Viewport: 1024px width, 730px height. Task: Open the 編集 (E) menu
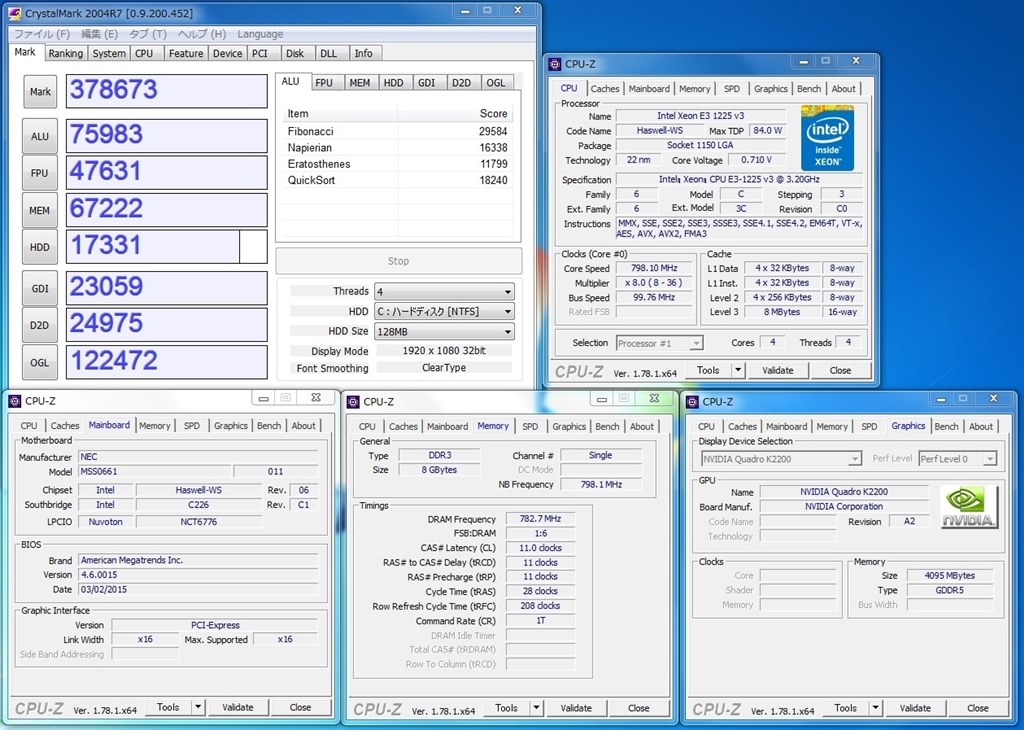99,34
